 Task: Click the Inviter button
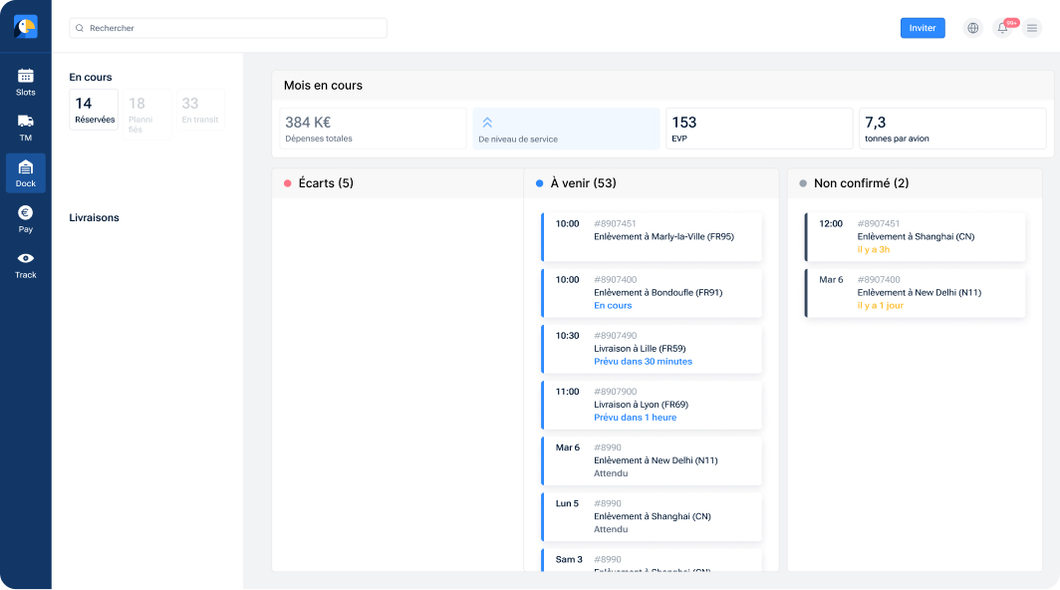[923, 28]
